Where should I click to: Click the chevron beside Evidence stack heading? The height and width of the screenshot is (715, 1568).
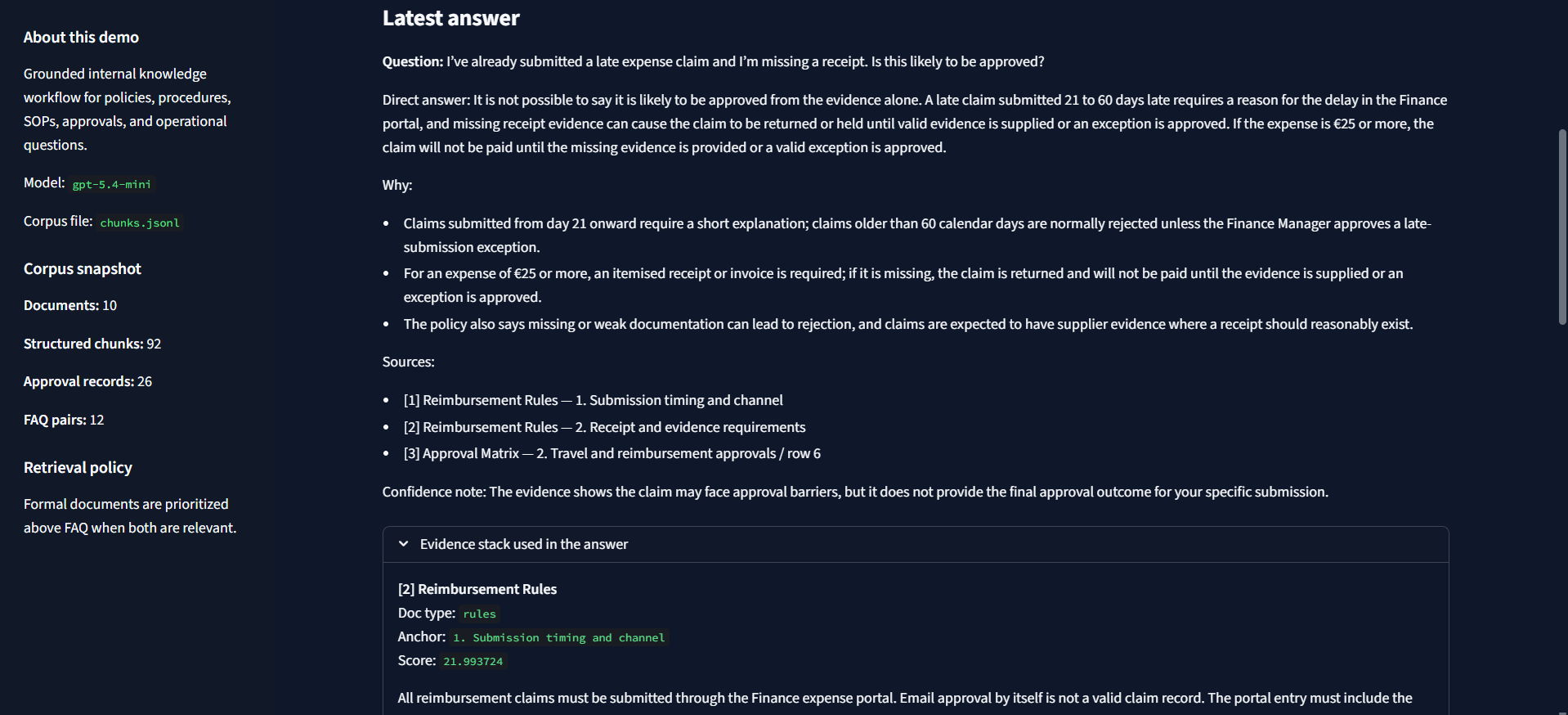click(403, 543)
